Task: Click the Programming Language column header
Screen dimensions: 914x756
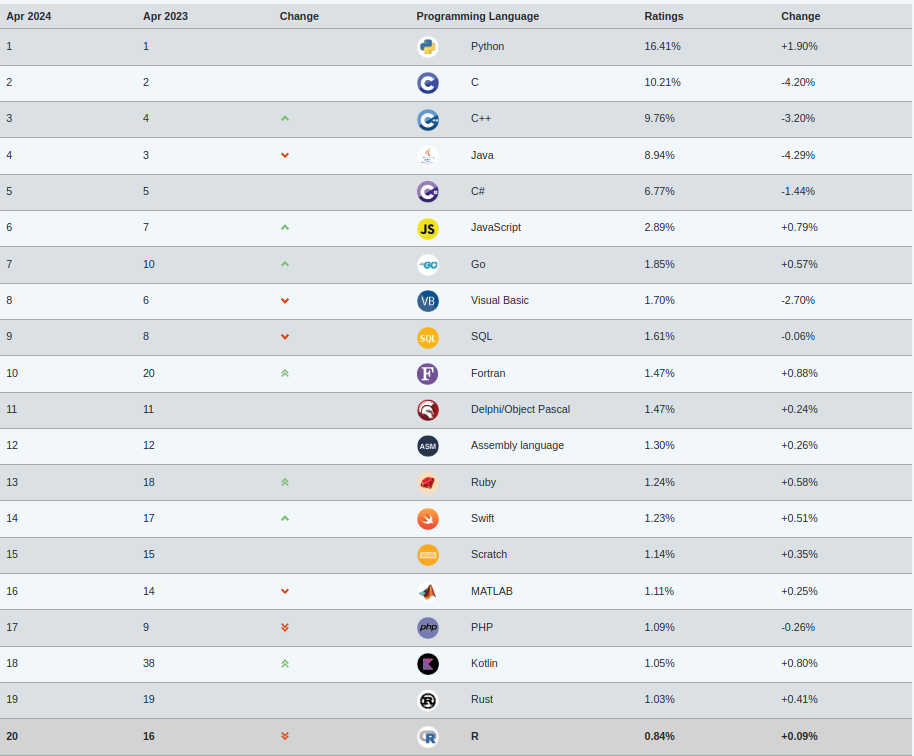Action: [477, 16]
